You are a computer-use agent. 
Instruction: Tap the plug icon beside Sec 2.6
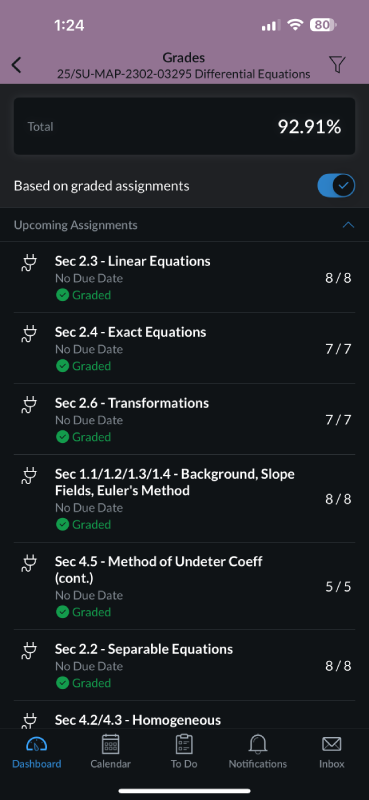[x=29, y=405]
